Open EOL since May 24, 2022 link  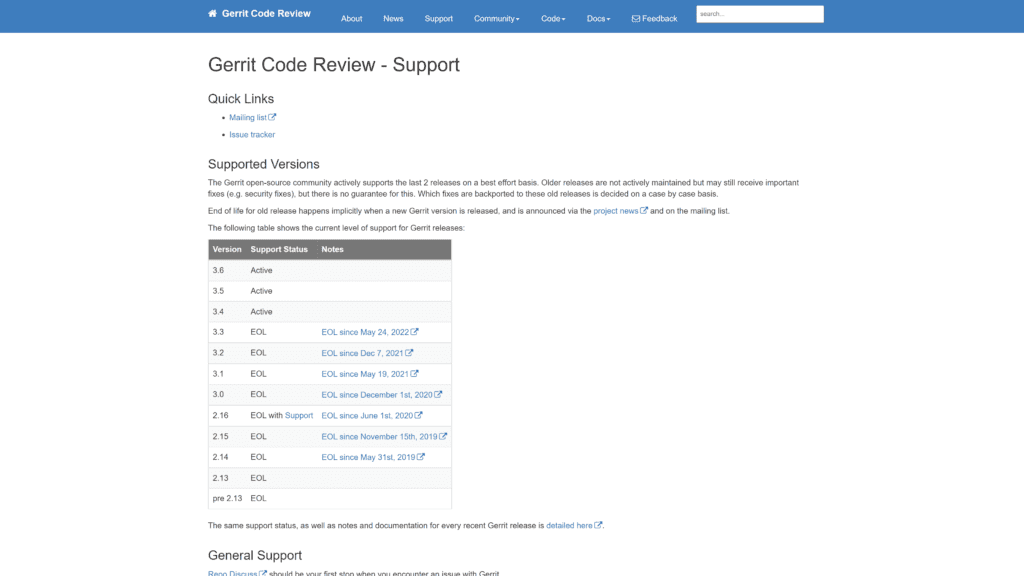pos(365,332)
